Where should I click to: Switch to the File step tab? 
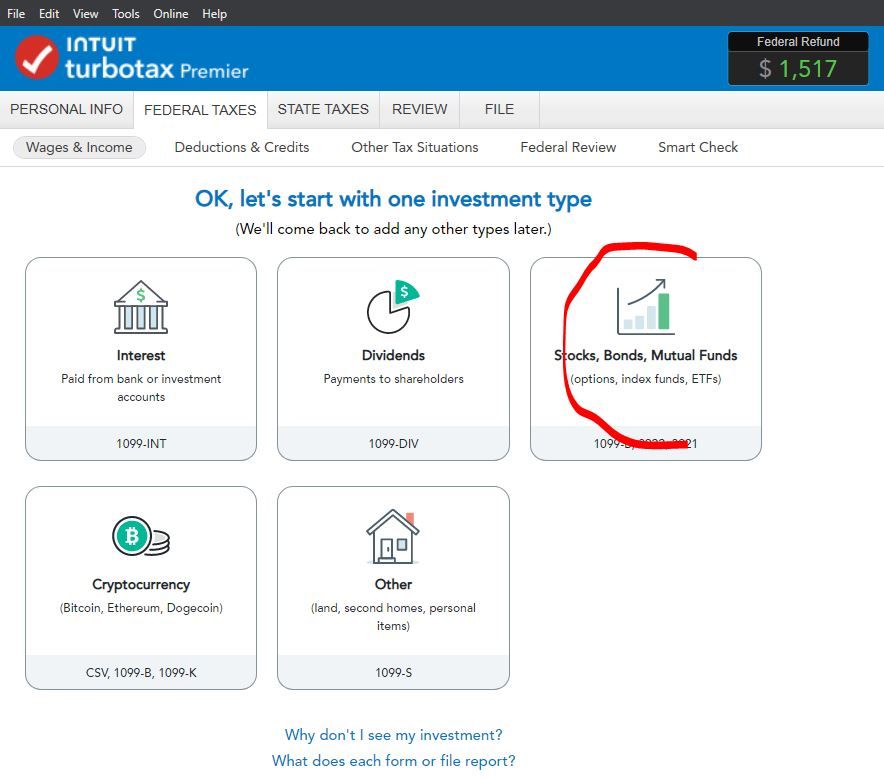(500, 109)
